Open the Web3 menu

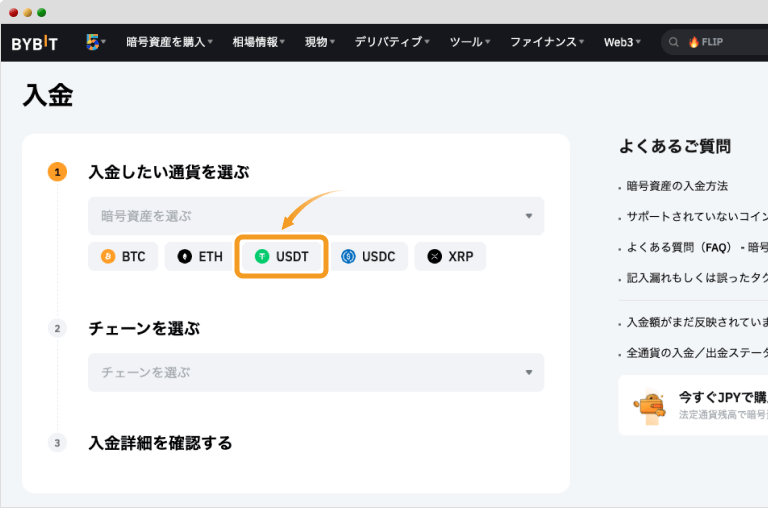coord(622,42)
